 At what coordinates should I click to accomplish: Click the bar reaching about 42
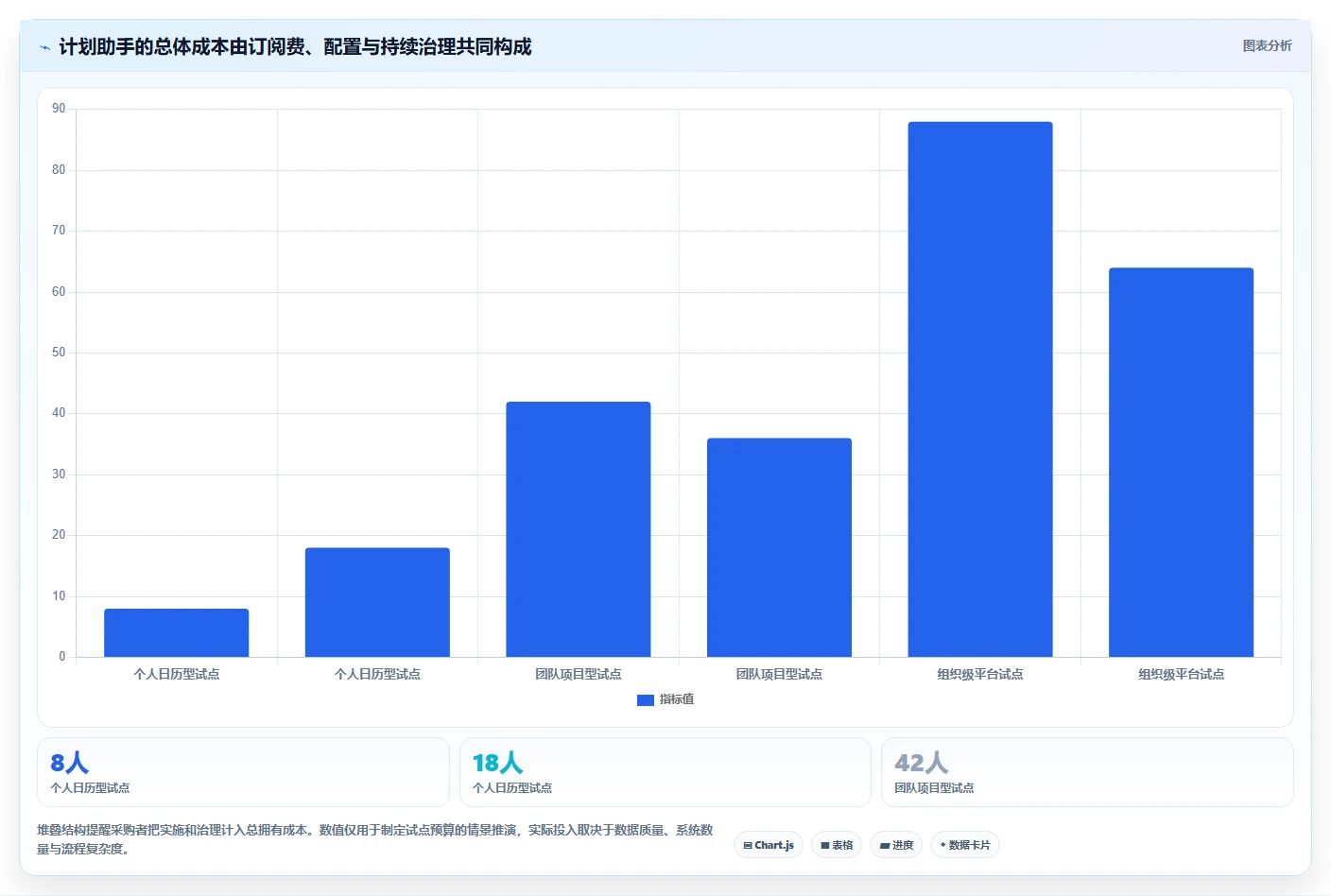[x=579, y=529]
